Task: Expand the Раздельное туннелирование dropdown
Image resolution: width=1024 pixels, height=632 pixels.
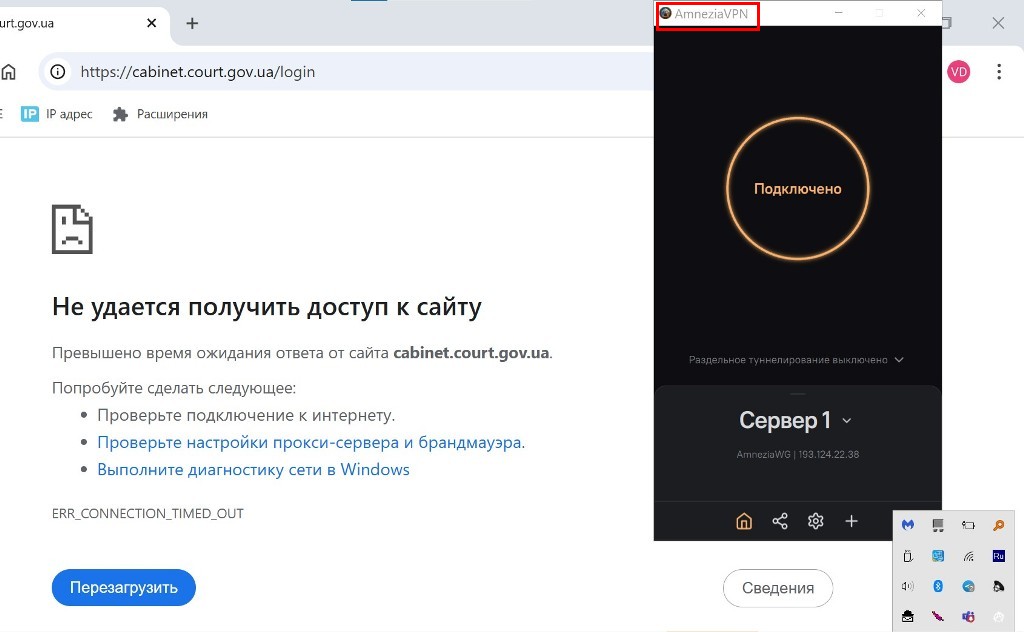Action: pos(796,360)
